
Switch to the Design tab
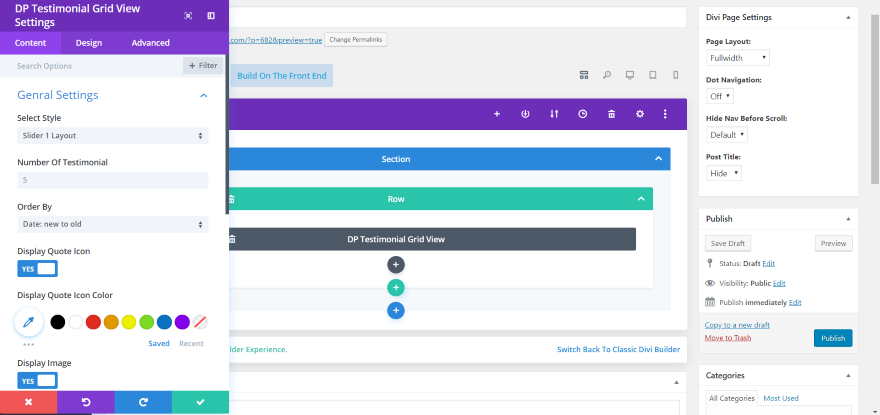[x=89, y=43]
